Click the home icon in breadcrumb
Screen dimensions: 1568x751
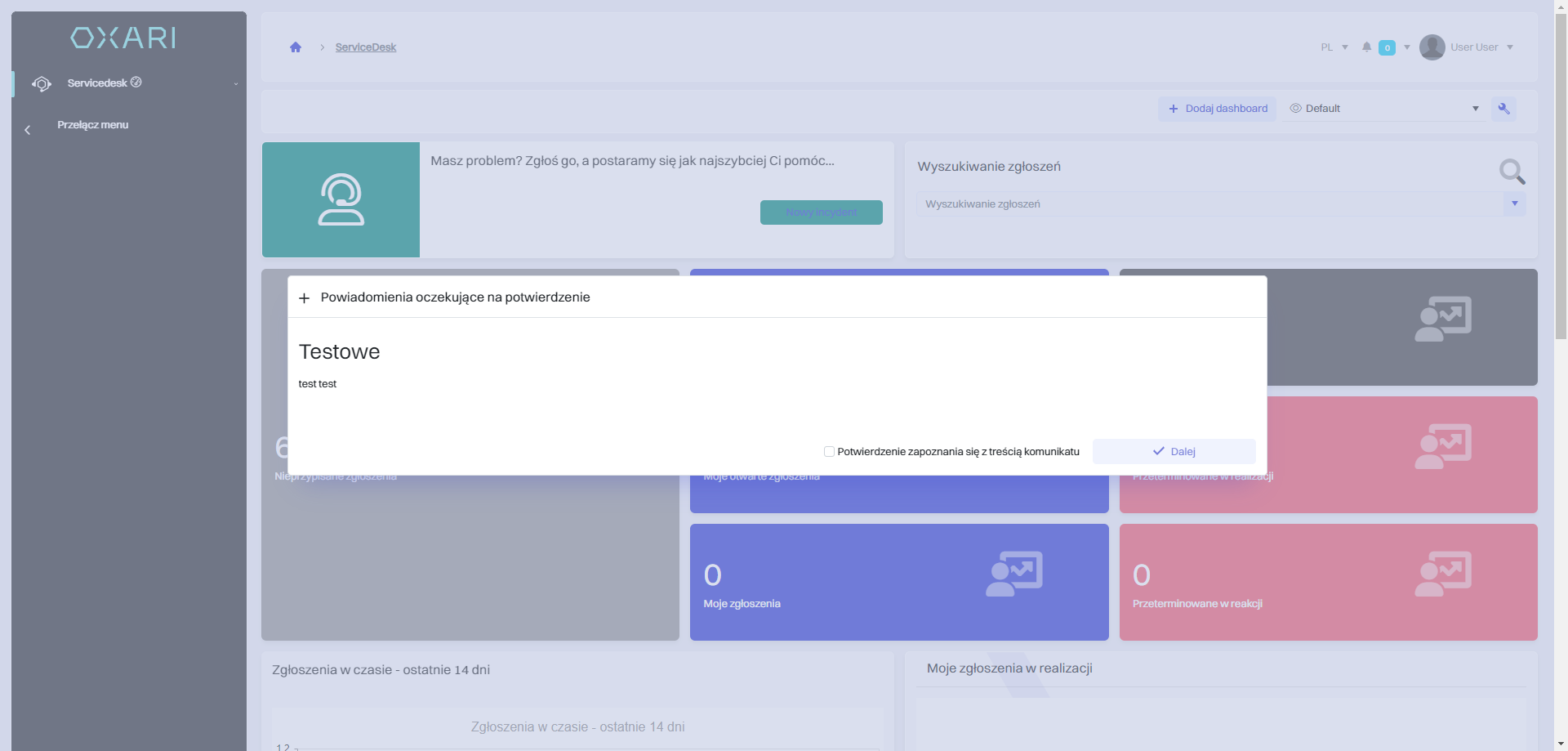296,47
